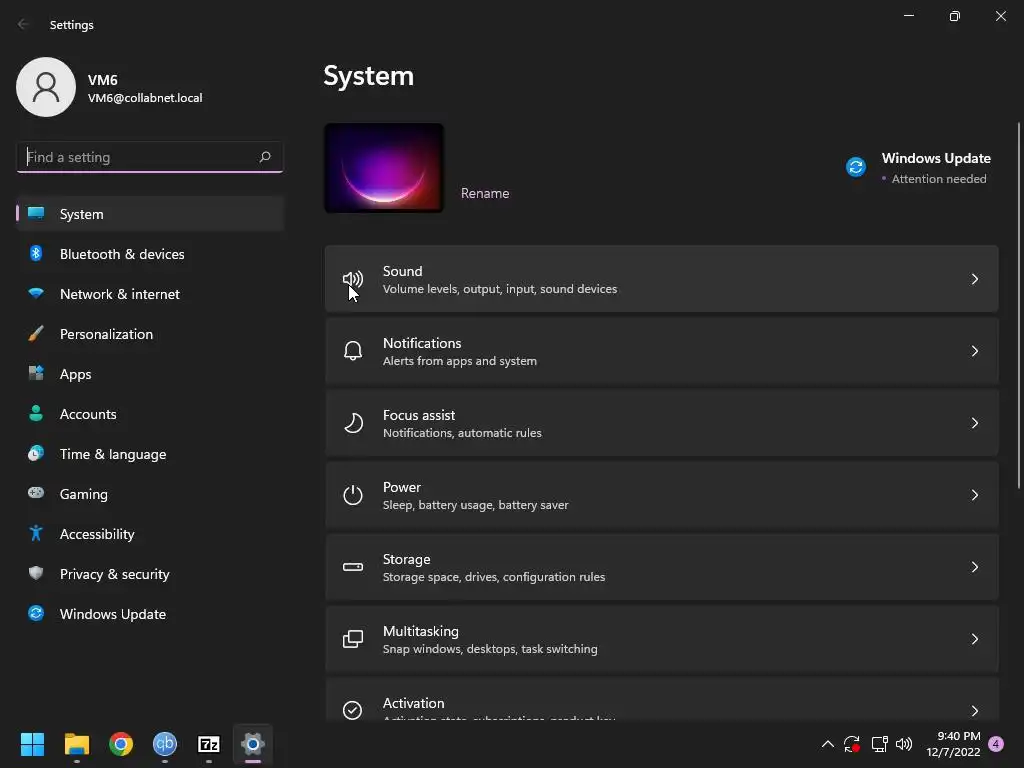Click the Bluetooth icon in the sidebar
This screenshot has height=768, width=1024.
click(x=36, y=253)
